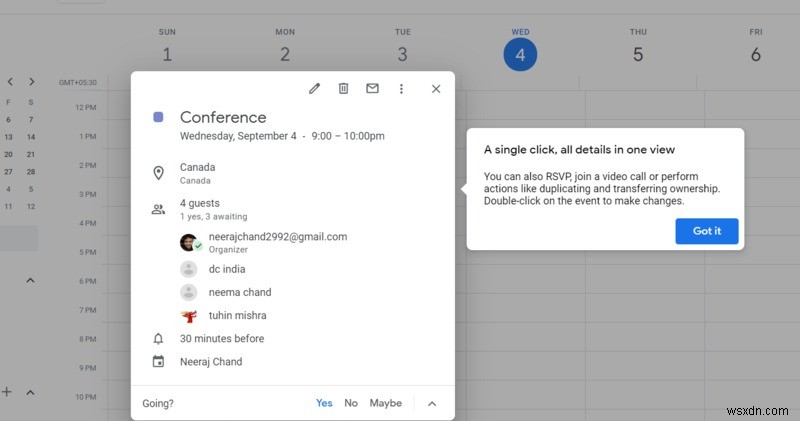The image size is (800, 421).
Task: Click the tuhin mishra guest avatar
Action: (189, 316)
